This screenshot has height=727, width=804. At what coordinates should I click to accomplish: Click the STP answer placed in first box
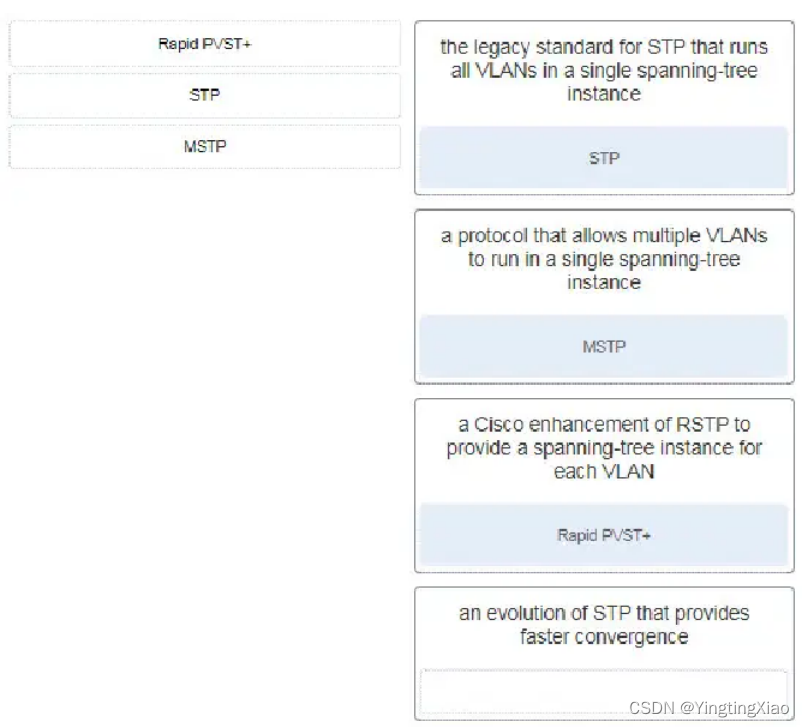pyautogui.click(x=603, y=158)
